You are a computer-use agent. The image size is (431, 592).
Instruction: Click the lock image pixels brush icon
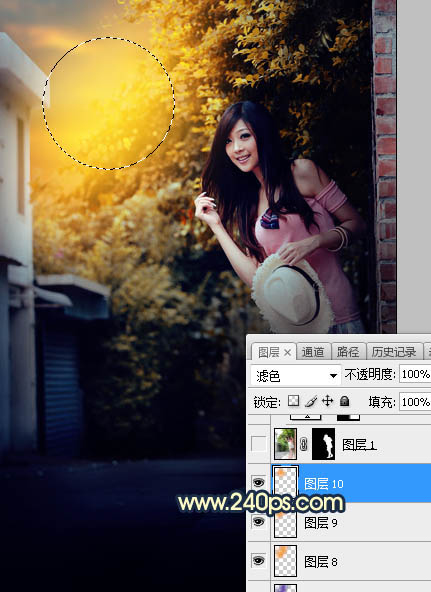tap(311, 401)
